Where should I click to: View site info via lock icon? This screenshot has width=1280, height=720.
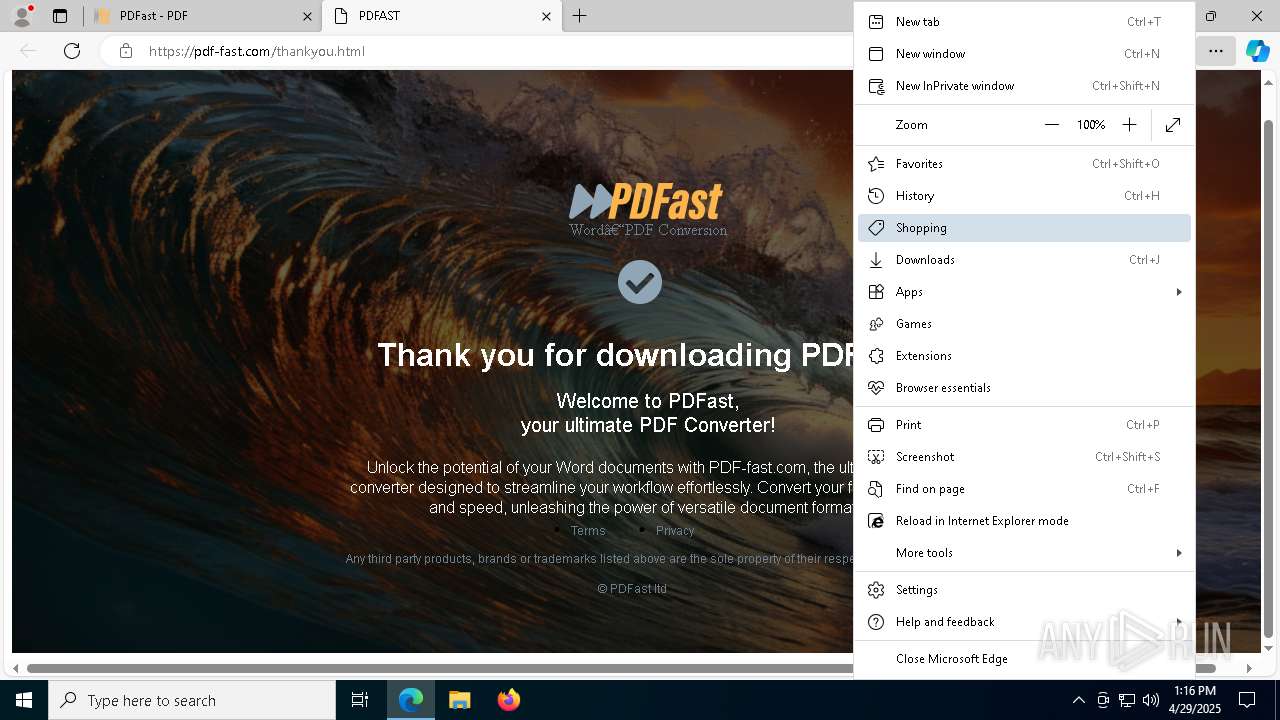pyautogui.click(x=126, y=51)
